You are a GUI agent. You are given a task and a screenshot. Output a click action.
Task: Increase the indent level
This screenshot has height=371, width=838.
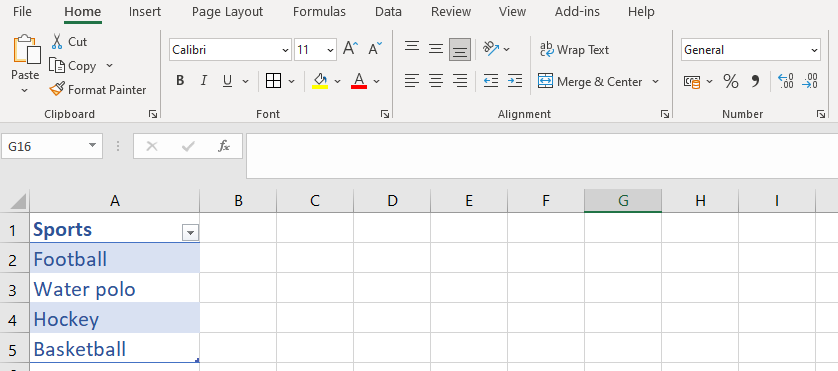point(515,81)
